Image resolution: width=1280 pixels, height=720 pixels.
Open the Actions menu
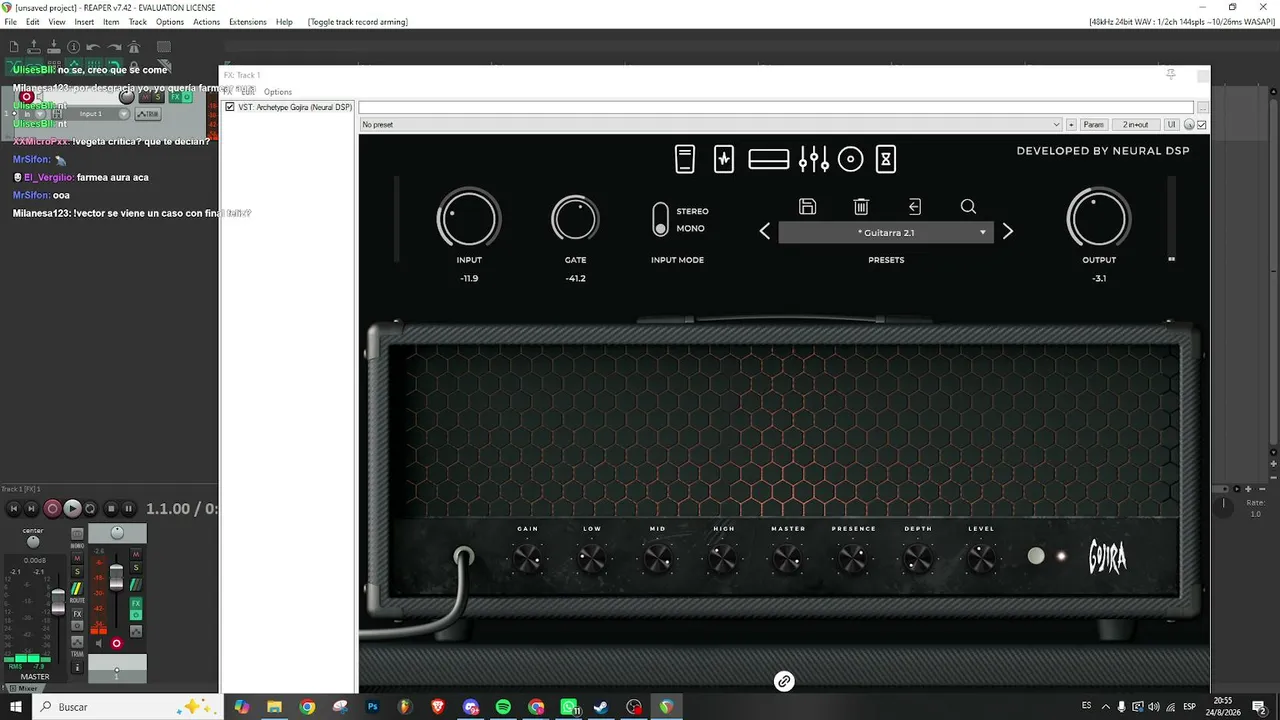pos(206,22)
